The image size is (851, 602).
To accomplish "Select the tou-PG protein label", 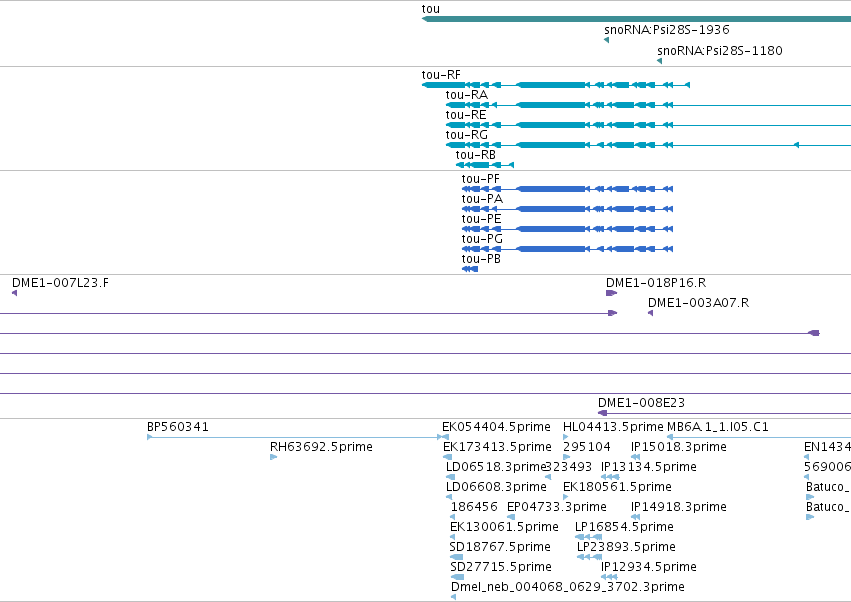I will (482, 239).
